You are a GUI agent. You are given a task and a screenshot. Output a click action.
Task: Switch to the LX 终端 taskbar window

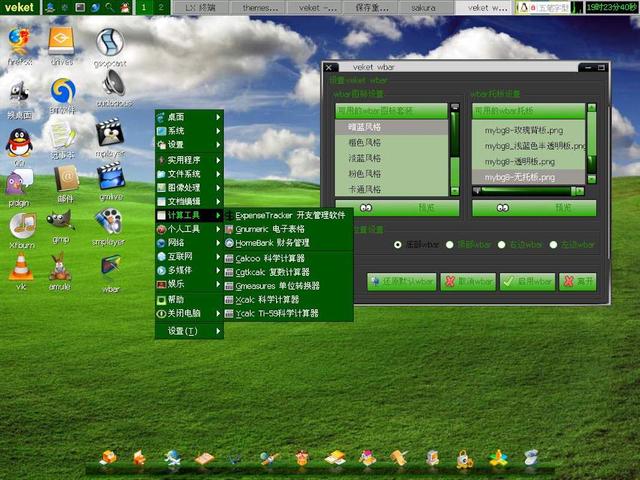[x=200, y=7]
